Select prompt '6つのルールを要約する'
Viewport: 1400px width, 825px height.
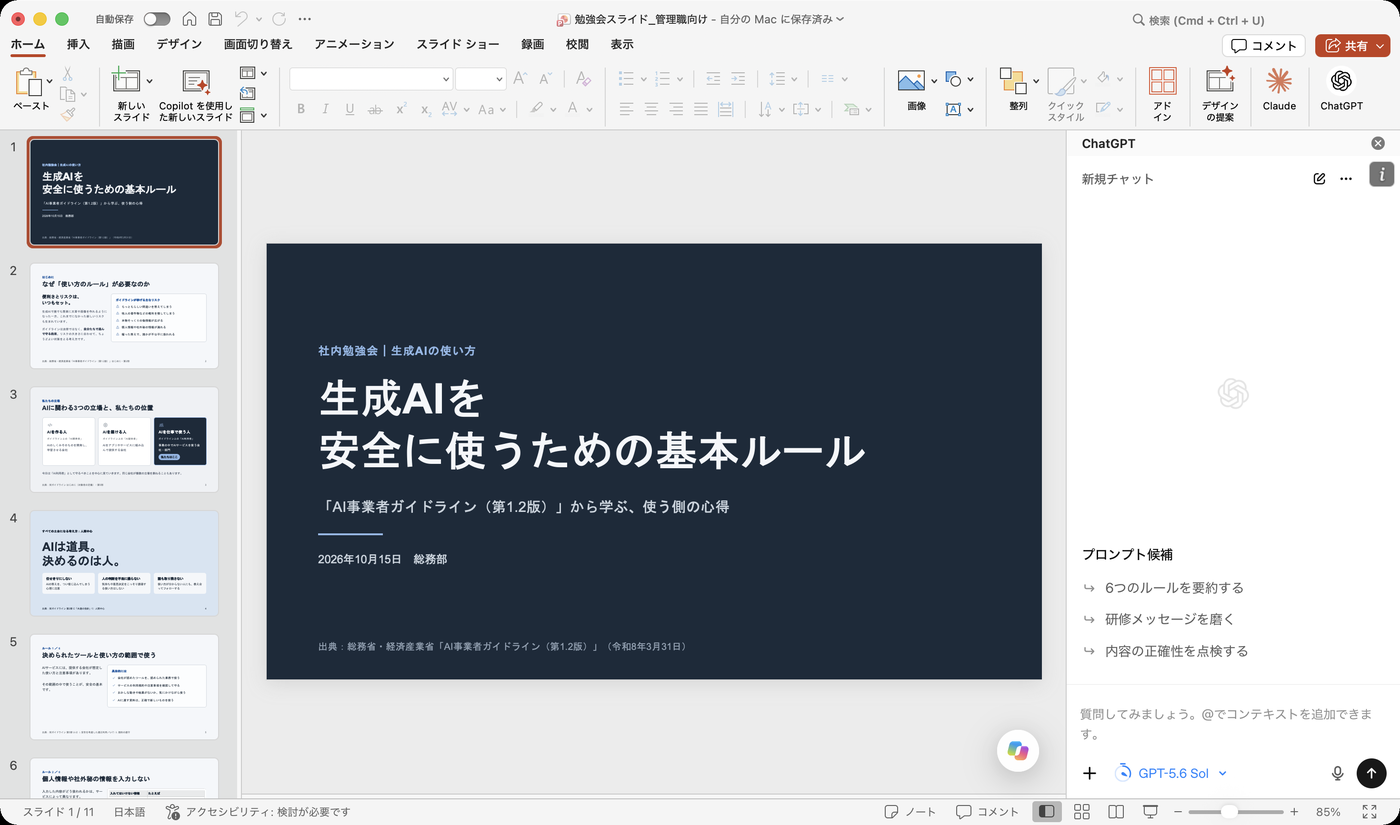[x=1174, y=588]
